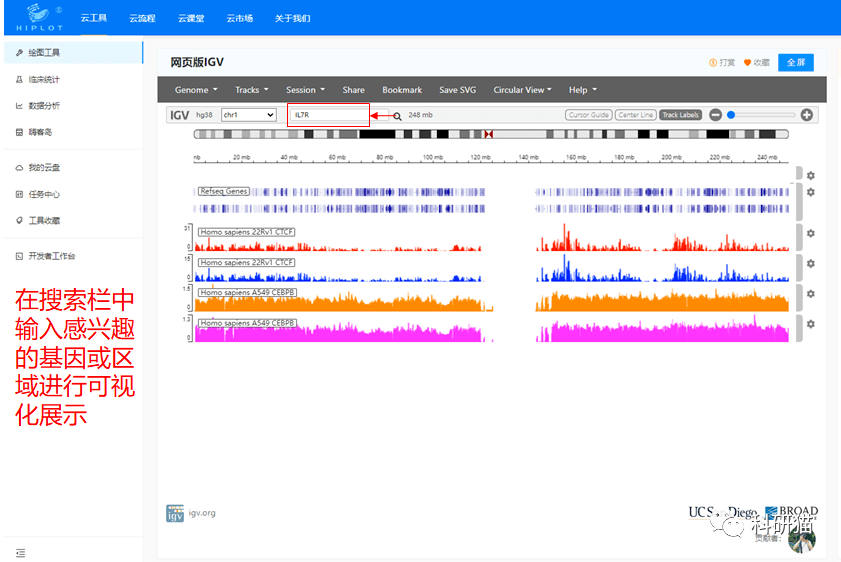Expand the Tracks dropdown menu
Viewport: 841px width, 562px height.
point(251,90)
